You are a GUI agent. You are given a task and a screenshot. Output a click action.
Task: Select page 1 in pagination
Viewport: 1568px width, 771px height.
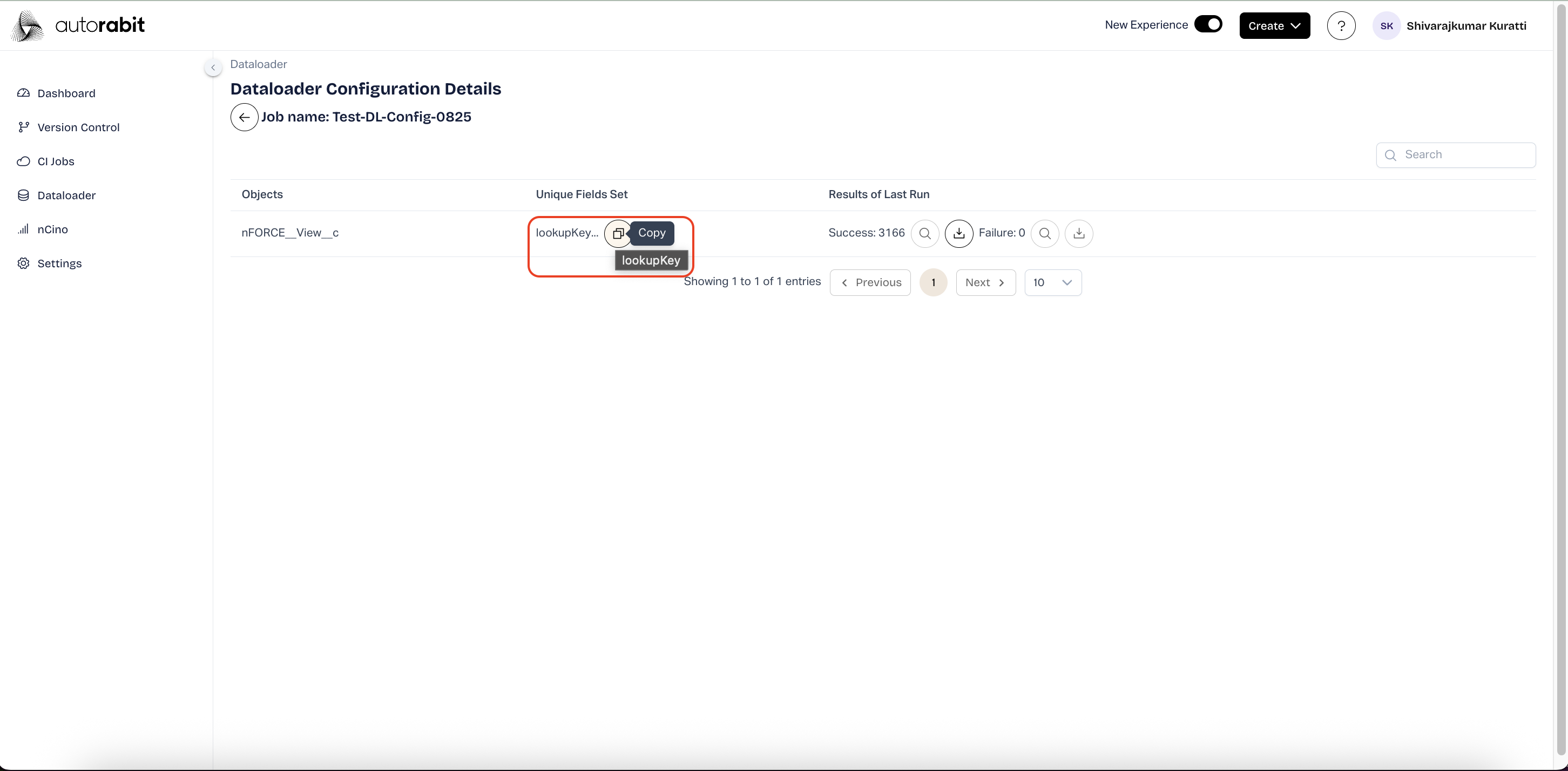(933, 282)
